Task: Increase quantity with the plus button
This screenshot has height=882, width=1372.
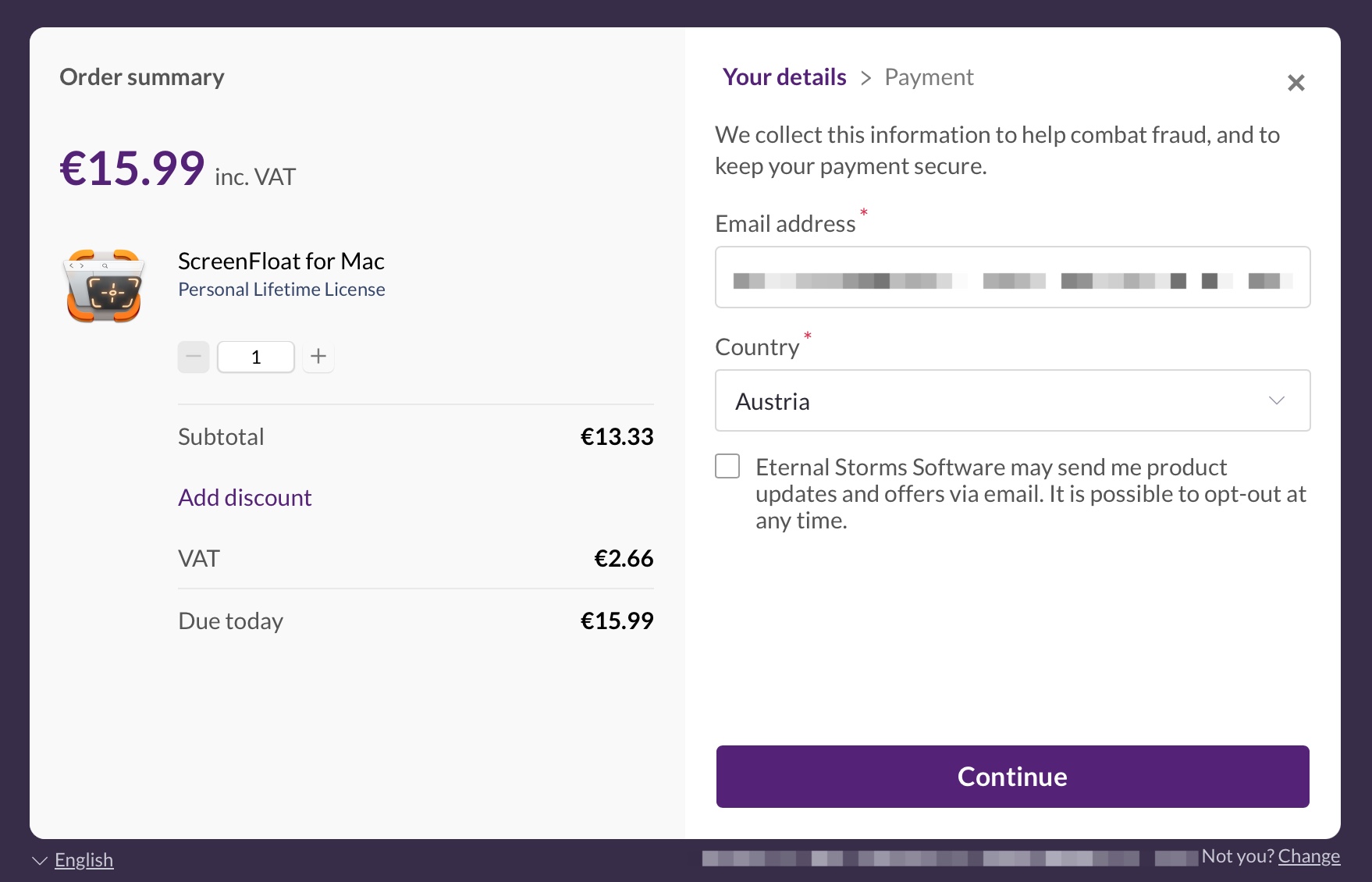Action: (318, 357)
